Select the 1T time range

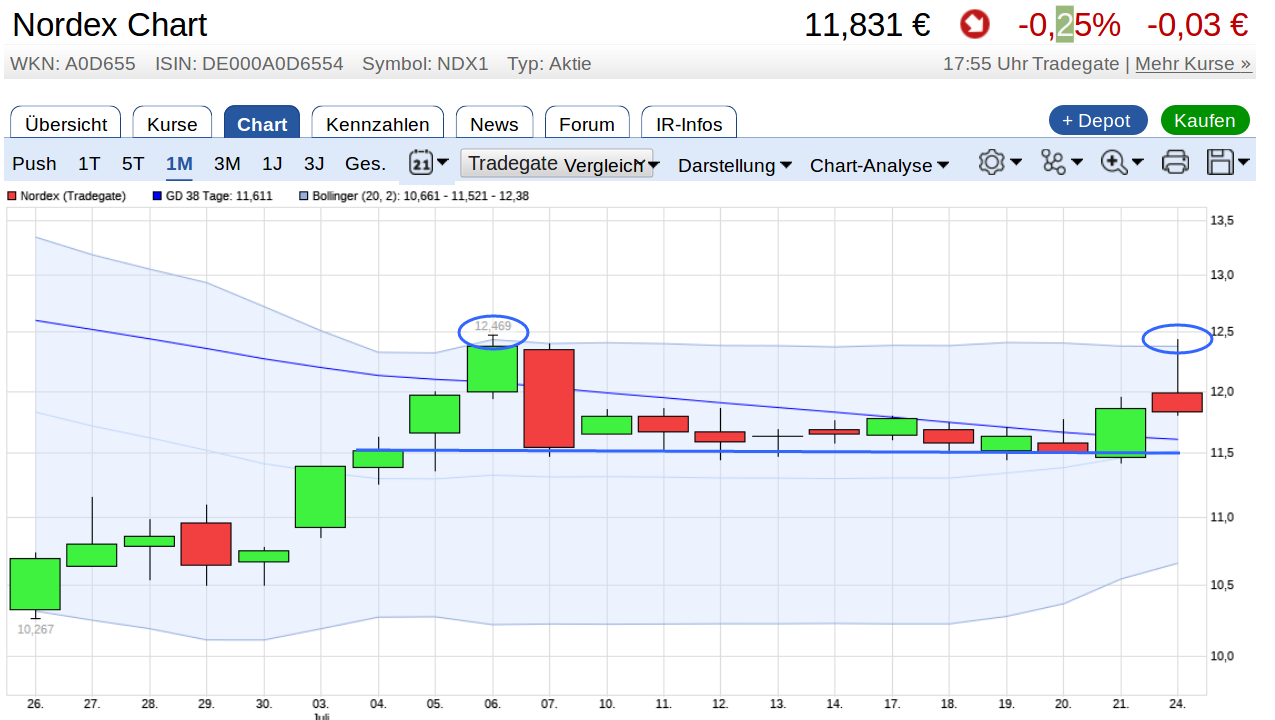tap(89, 163)
